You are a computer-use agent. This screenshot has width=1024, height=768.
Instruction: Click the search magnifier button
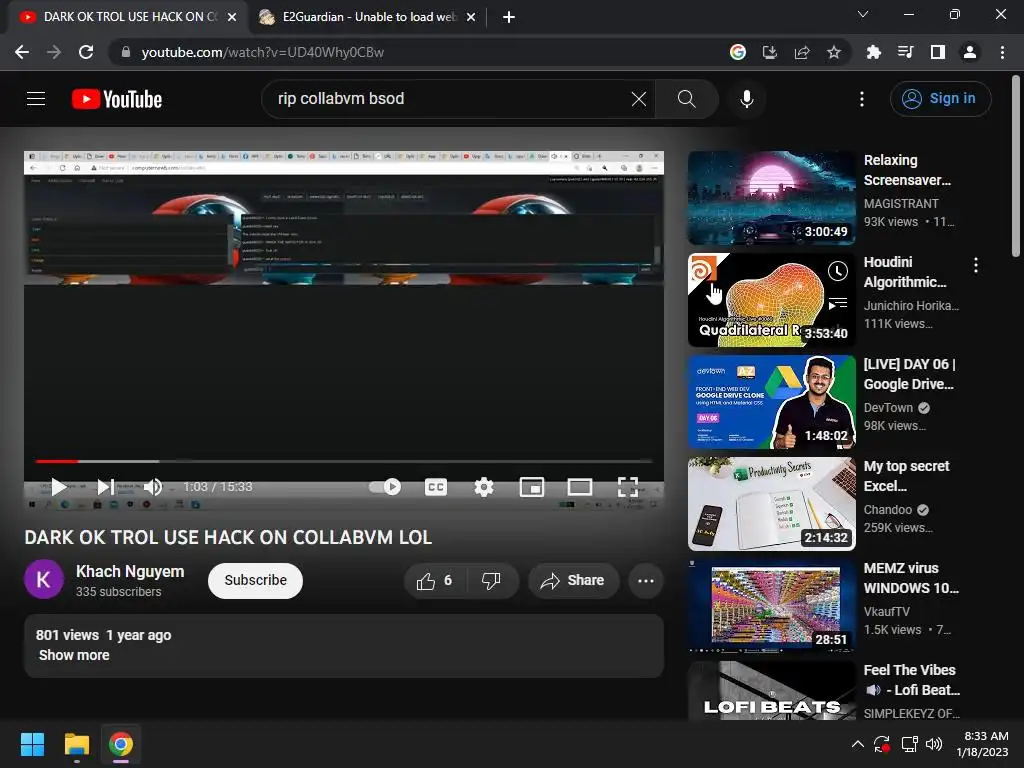pos(686,99)
